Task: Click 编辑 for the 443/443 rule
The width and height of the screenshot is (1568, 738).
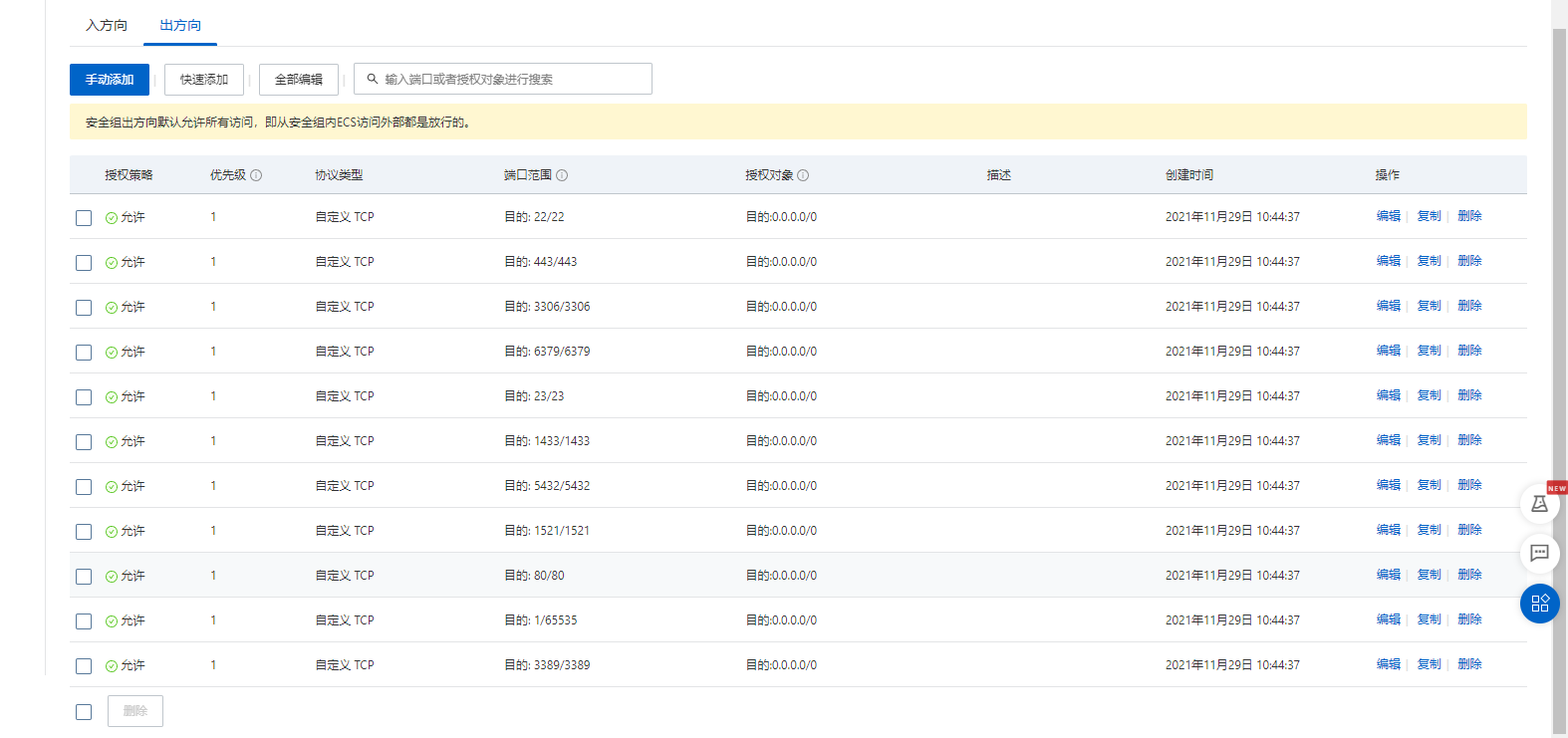Action: coord(1389,261)
